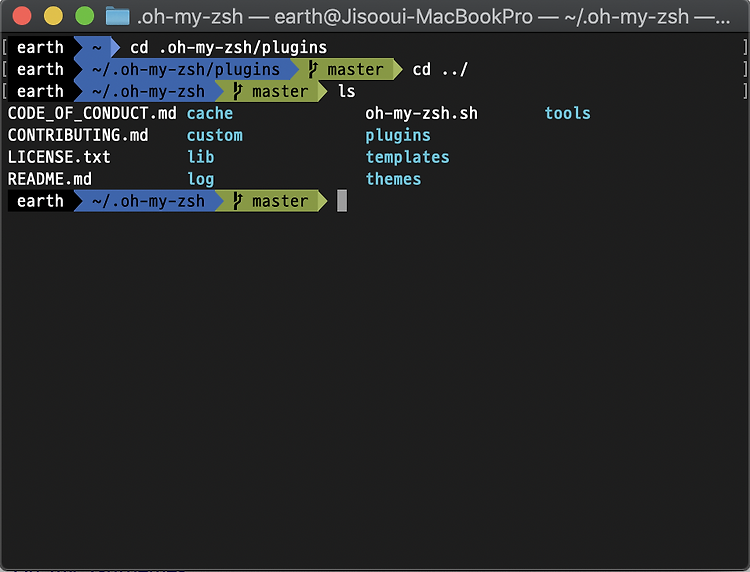Click the themes directory name
The height and width of the screenshot is (572, 750).
coord(393,179)
